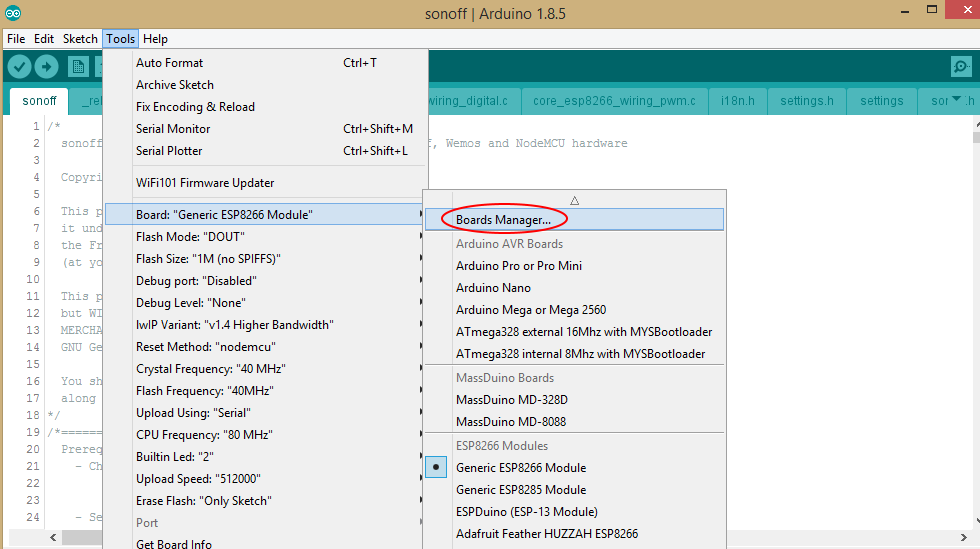Click the Verify checkmark toolbar icon
The width and height of the screenshot is (980, 549).
point(19,66)
